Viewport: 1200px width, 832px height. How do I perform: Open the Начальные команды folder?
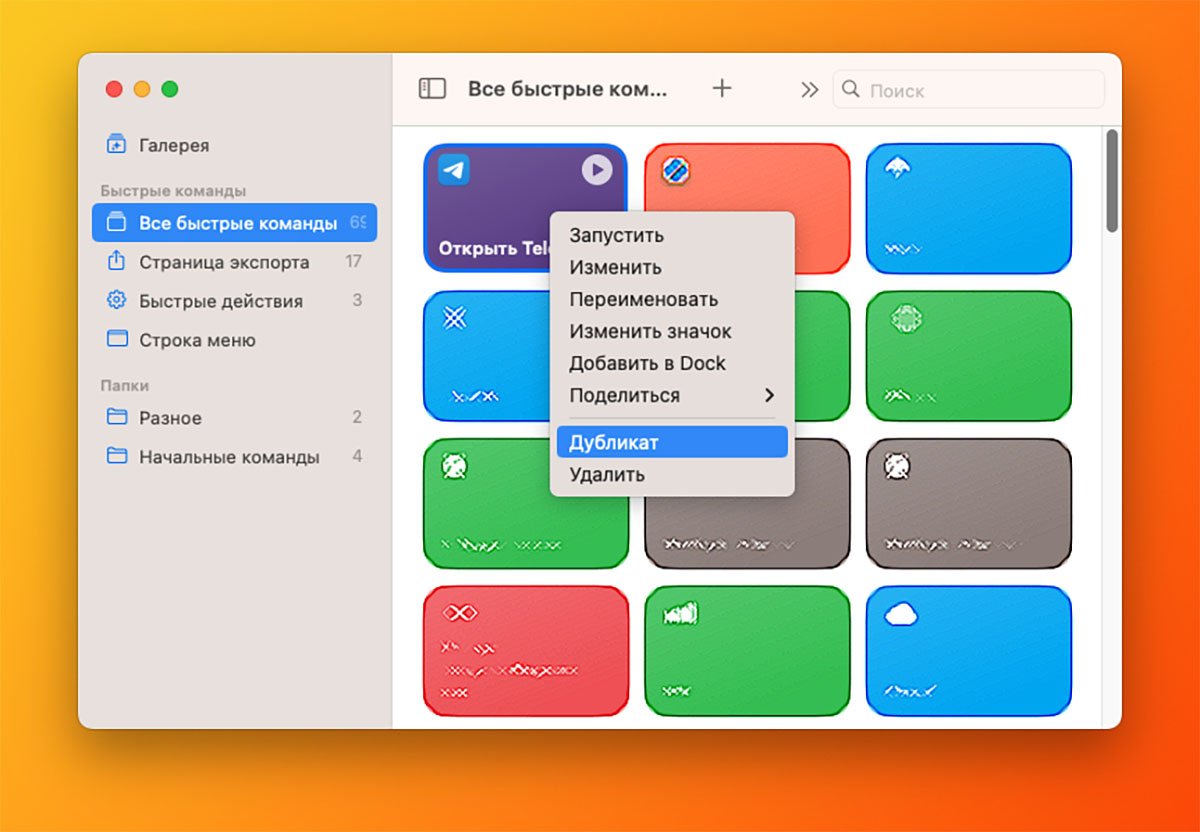[234, 457]
